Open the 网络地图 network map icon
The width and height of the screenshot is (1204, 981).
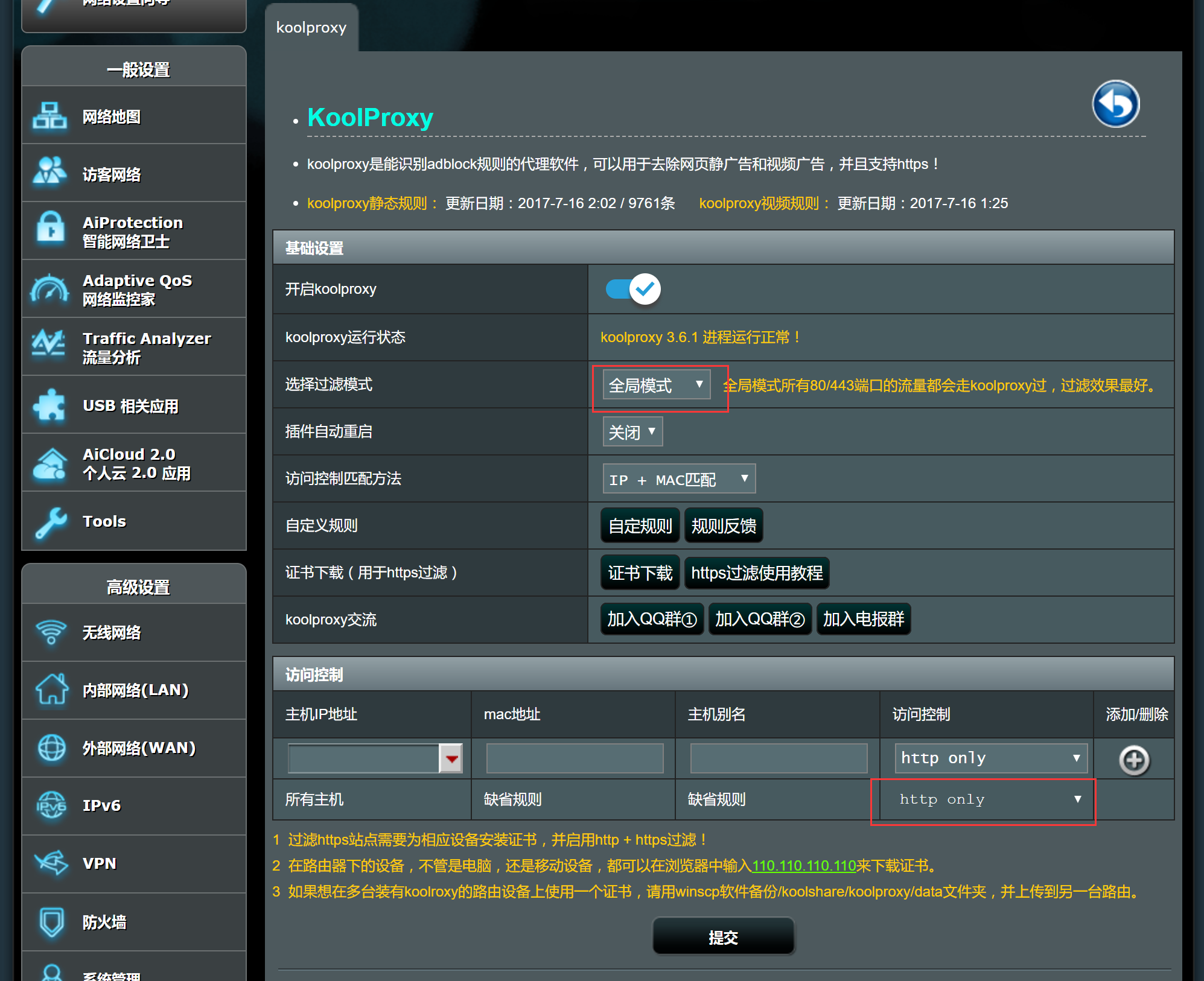click(49, 116)
